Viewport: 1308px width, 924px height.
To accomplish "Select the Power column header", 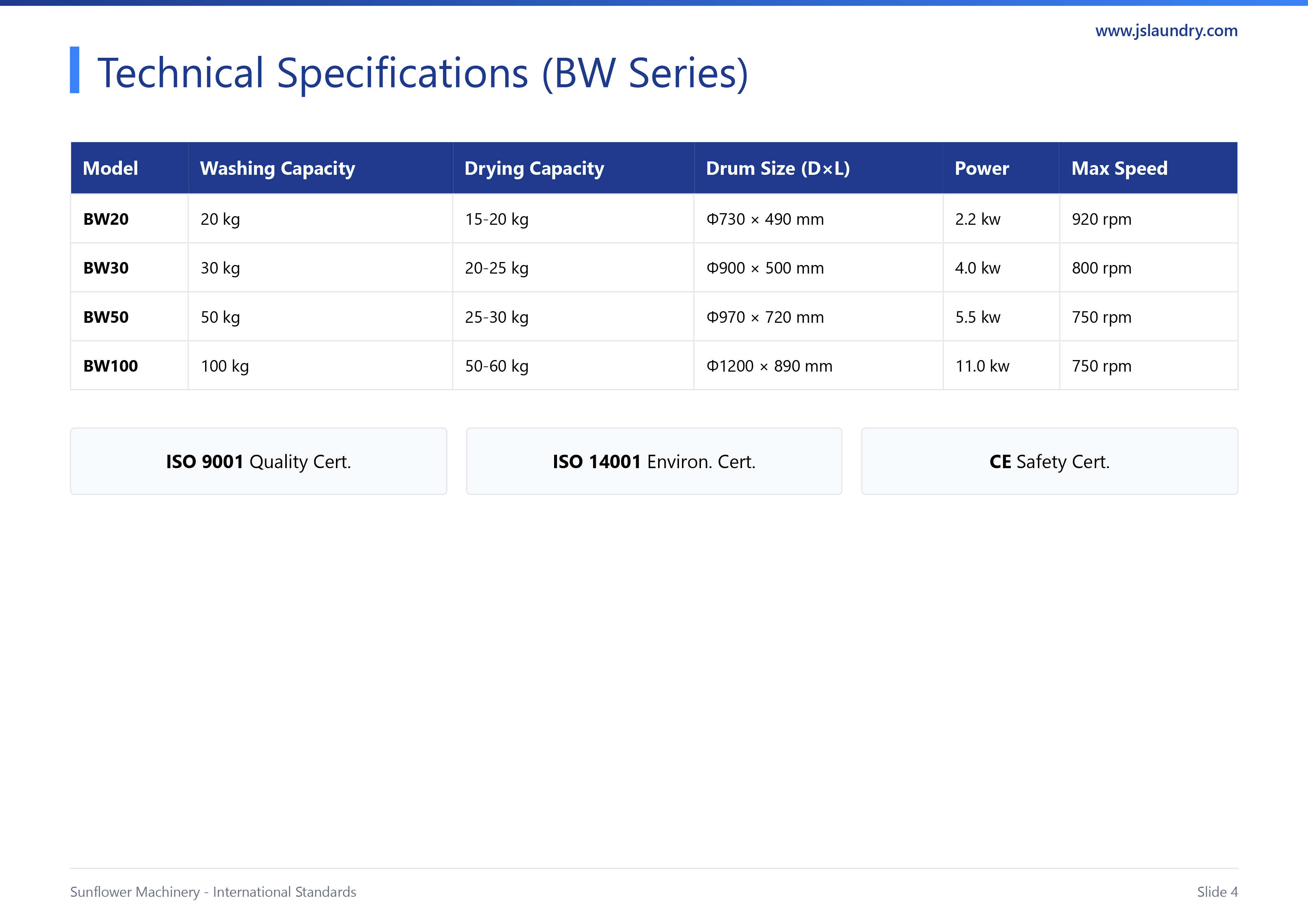I will point(1001,168).
